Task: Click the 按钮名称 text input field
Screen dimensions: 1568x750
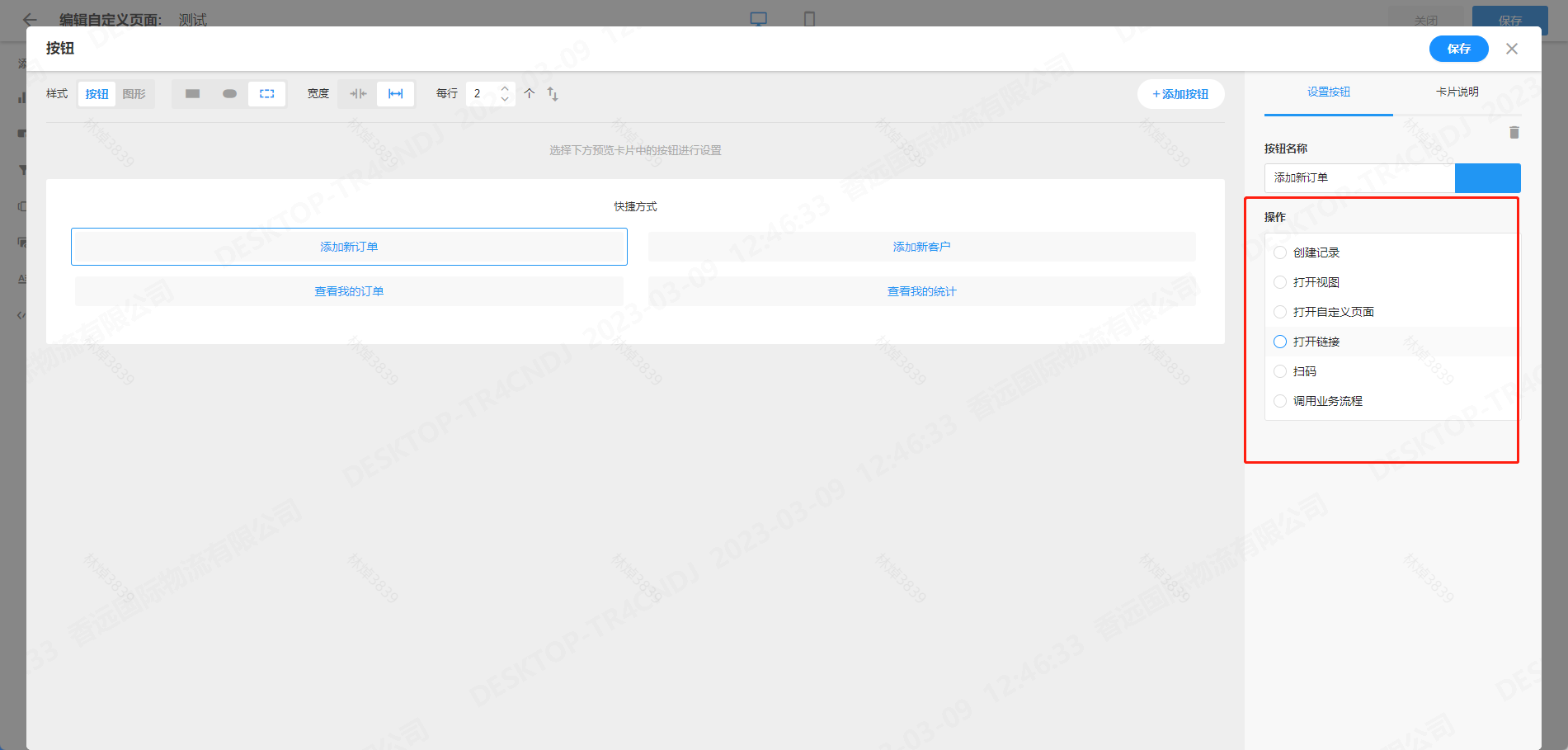Action: (x=1359, y=178)
